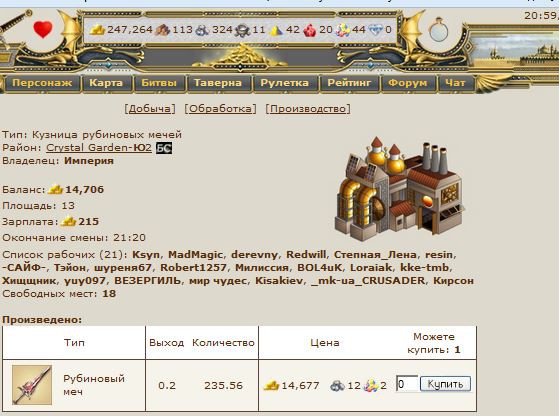Click the Купить button

click(x=445, y=384)
